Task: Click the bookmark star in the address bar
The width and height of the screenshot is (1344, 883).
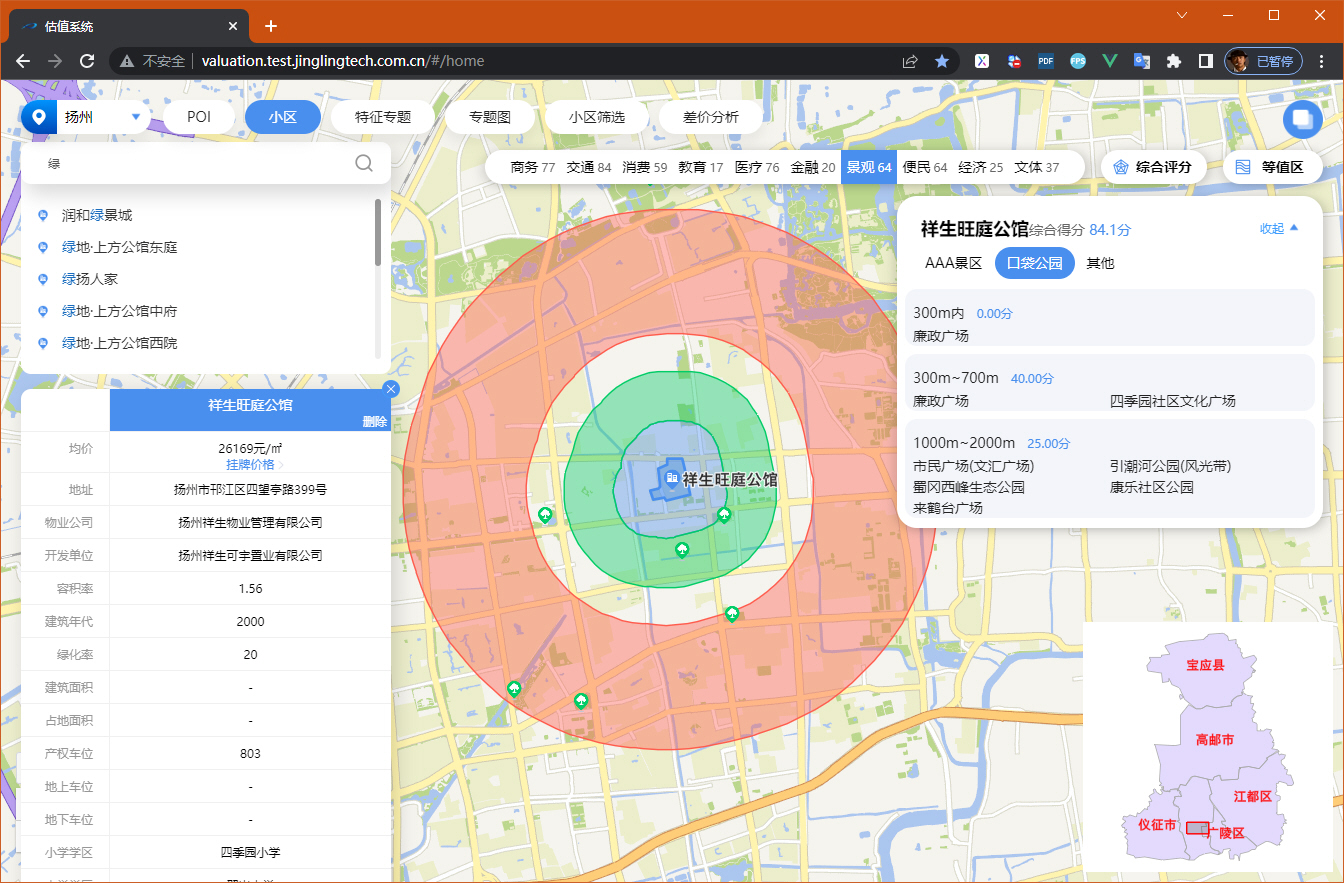Action: coord(942,61)
